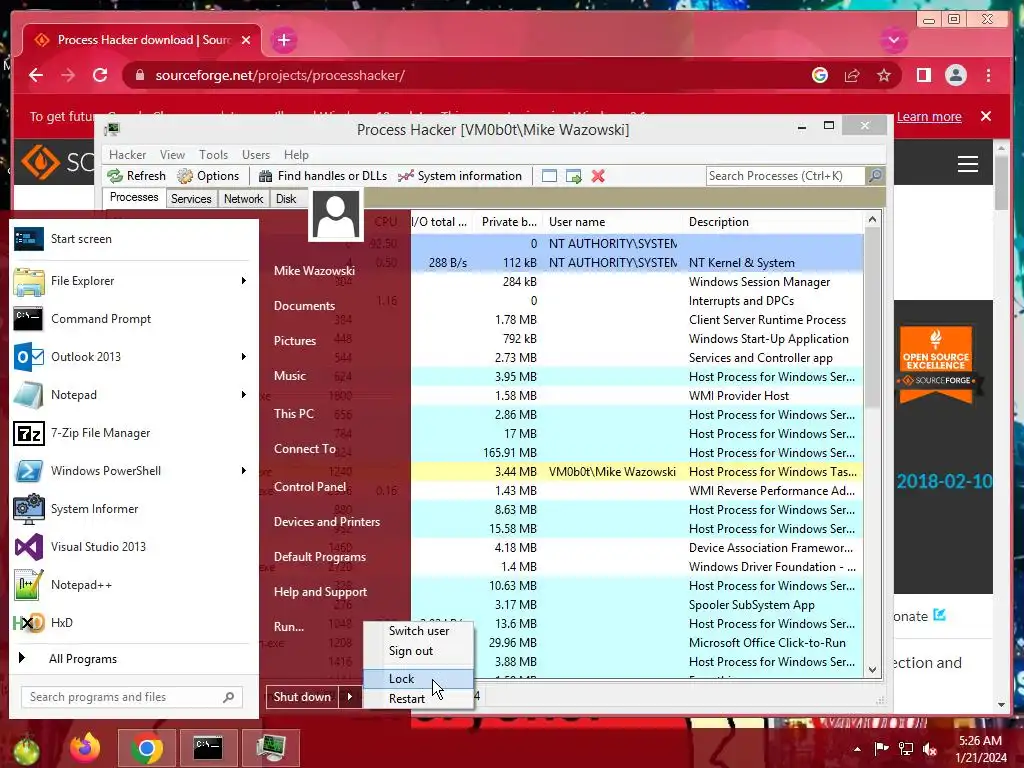Click the find window toolbar icon
This screenshot has height=768, width=1024.
coord(549,176)
